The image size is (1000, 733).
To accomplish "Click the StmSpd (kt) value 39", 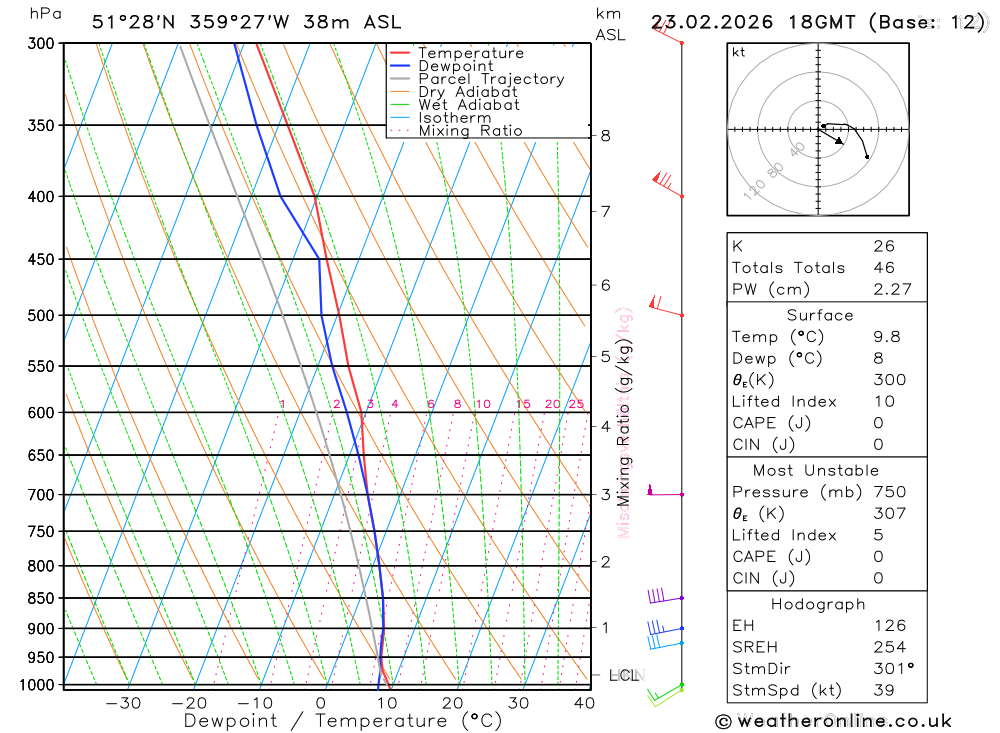I will (x=884, y=690).
